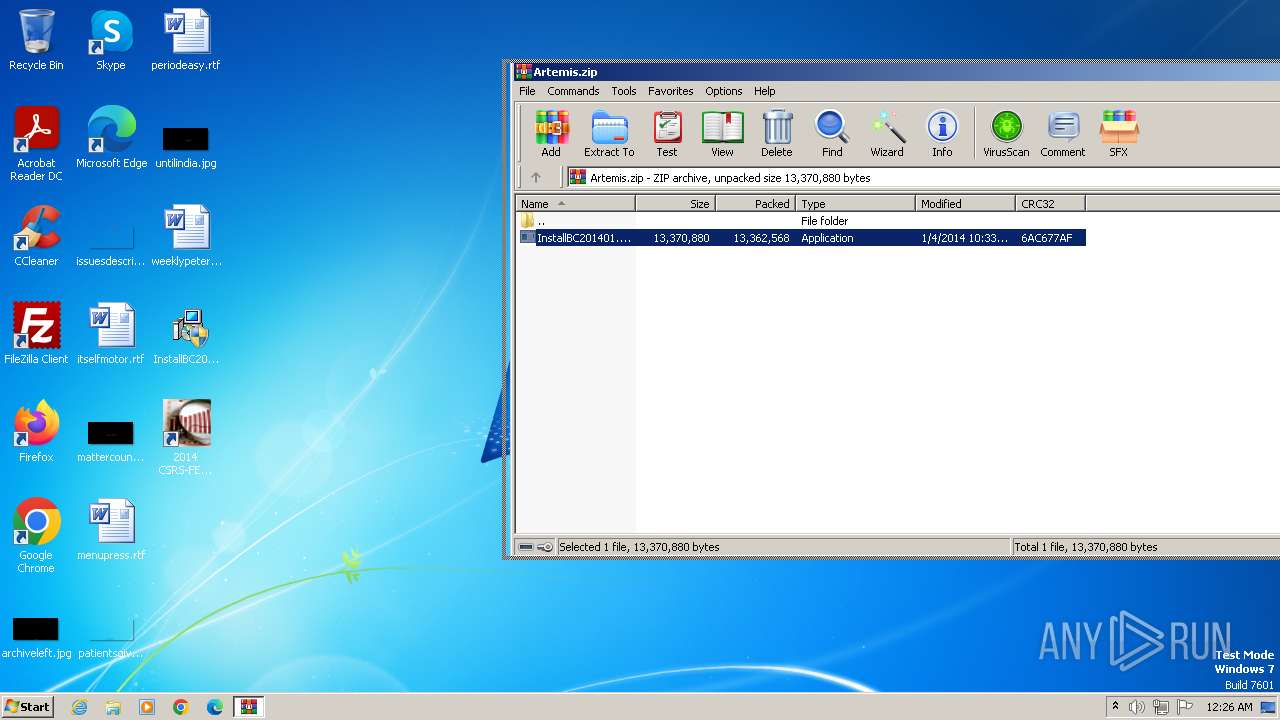Image resolution: width=1280 pixels, height=720 pixels.
Task: Click the 12:26 AM taskbar clock
Action: (1229, 707)
